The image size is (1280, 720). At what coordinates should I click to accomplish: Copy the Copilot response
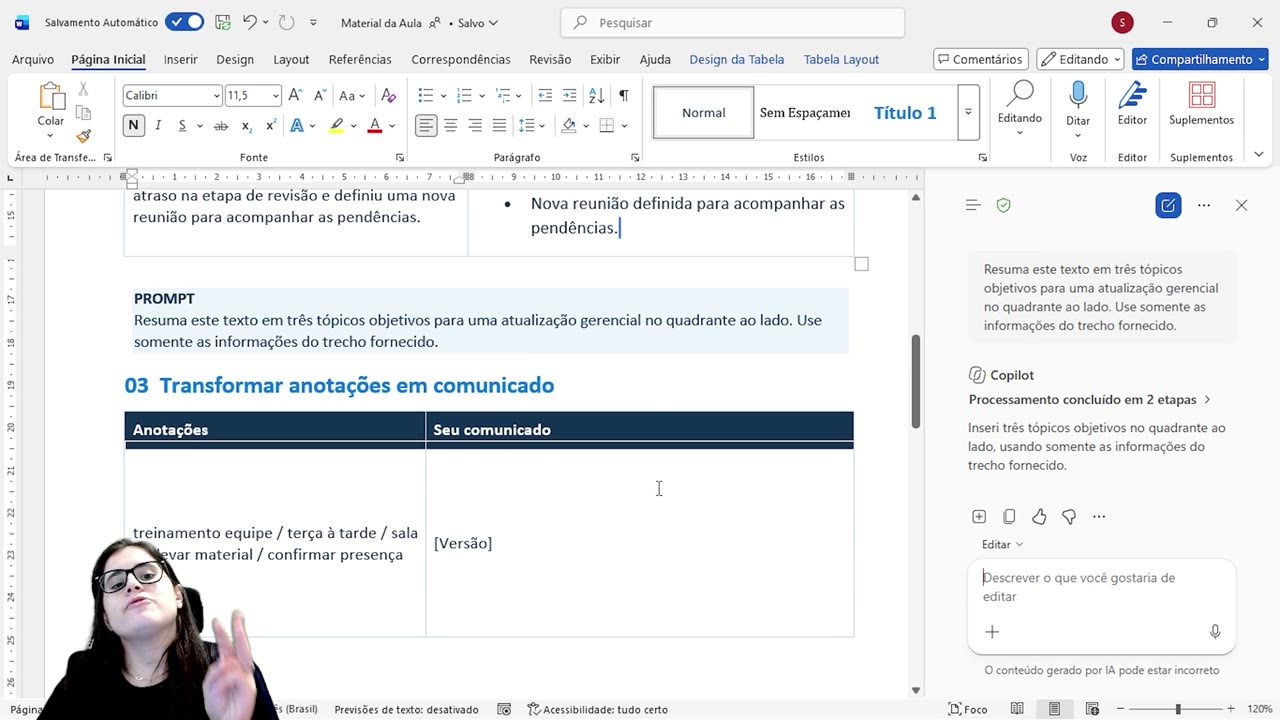click(x=1009, y=517)
